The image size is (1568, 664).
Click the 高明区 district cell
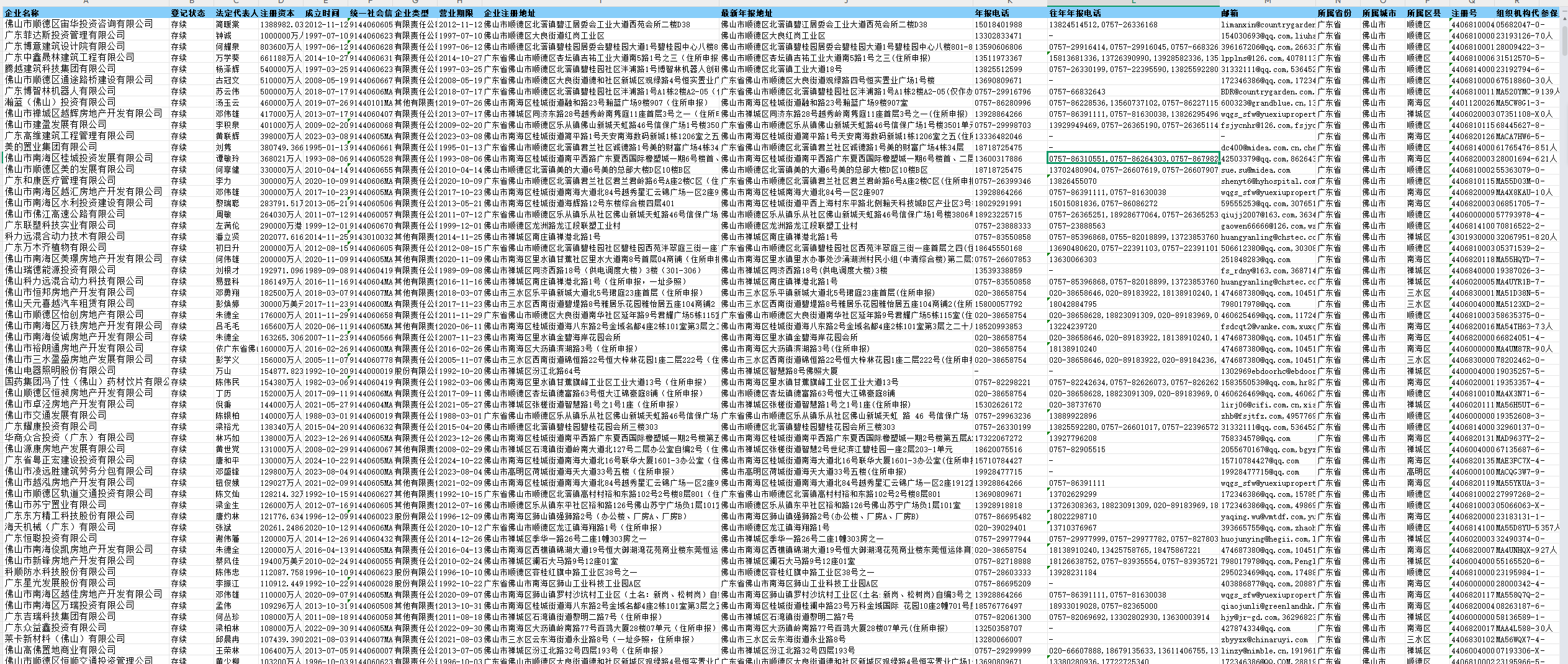pos(1418,471)
